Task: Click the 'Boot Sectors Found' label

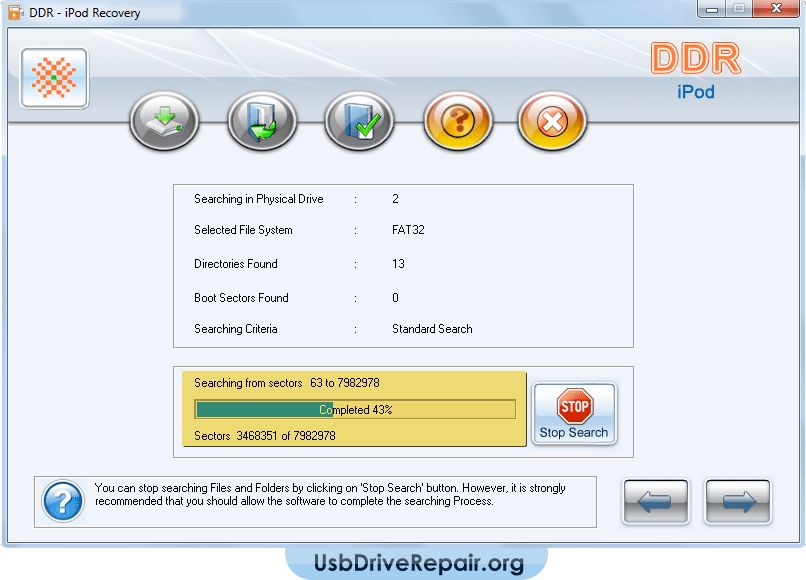Action: [241, 298]
